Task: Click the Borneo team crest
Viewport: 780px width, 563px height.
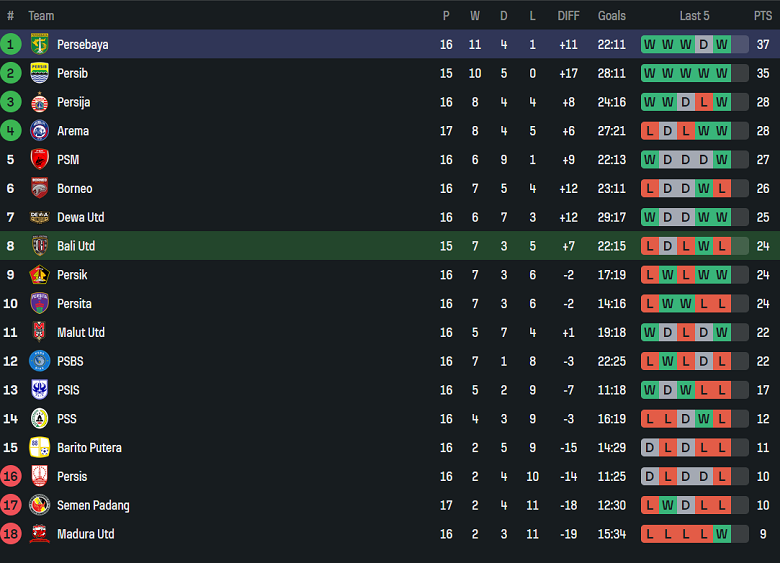Action: tap(40, 188)
